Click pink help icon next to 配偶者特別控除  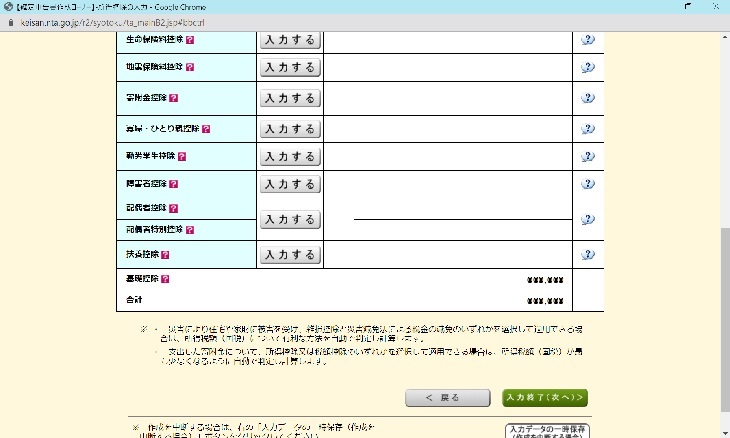(190, 230)
